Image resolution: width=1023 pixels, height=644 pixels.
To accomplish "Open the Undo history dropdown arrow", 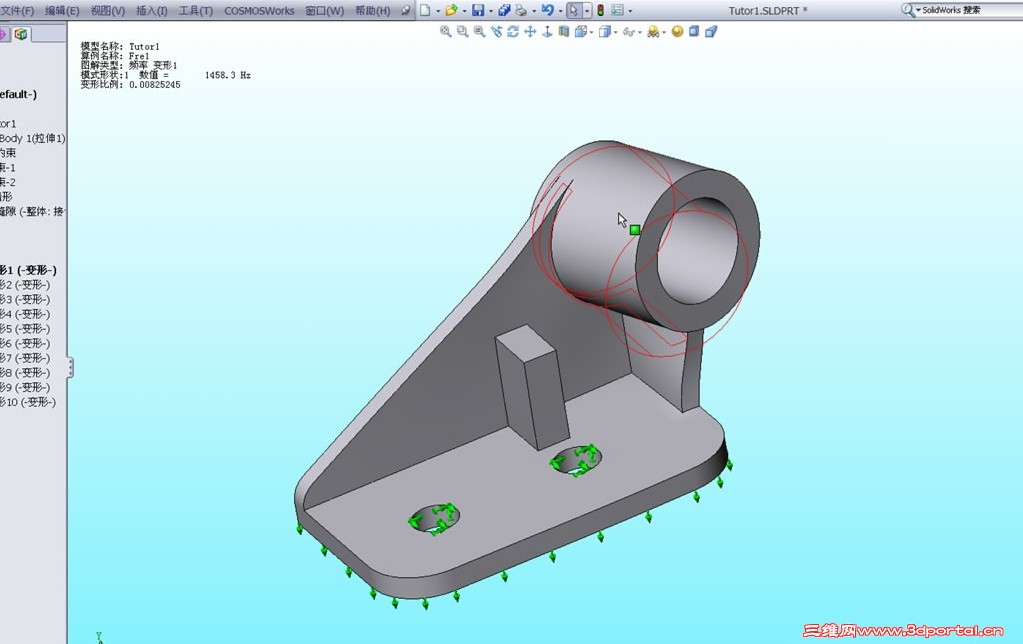I will point(560,11).
